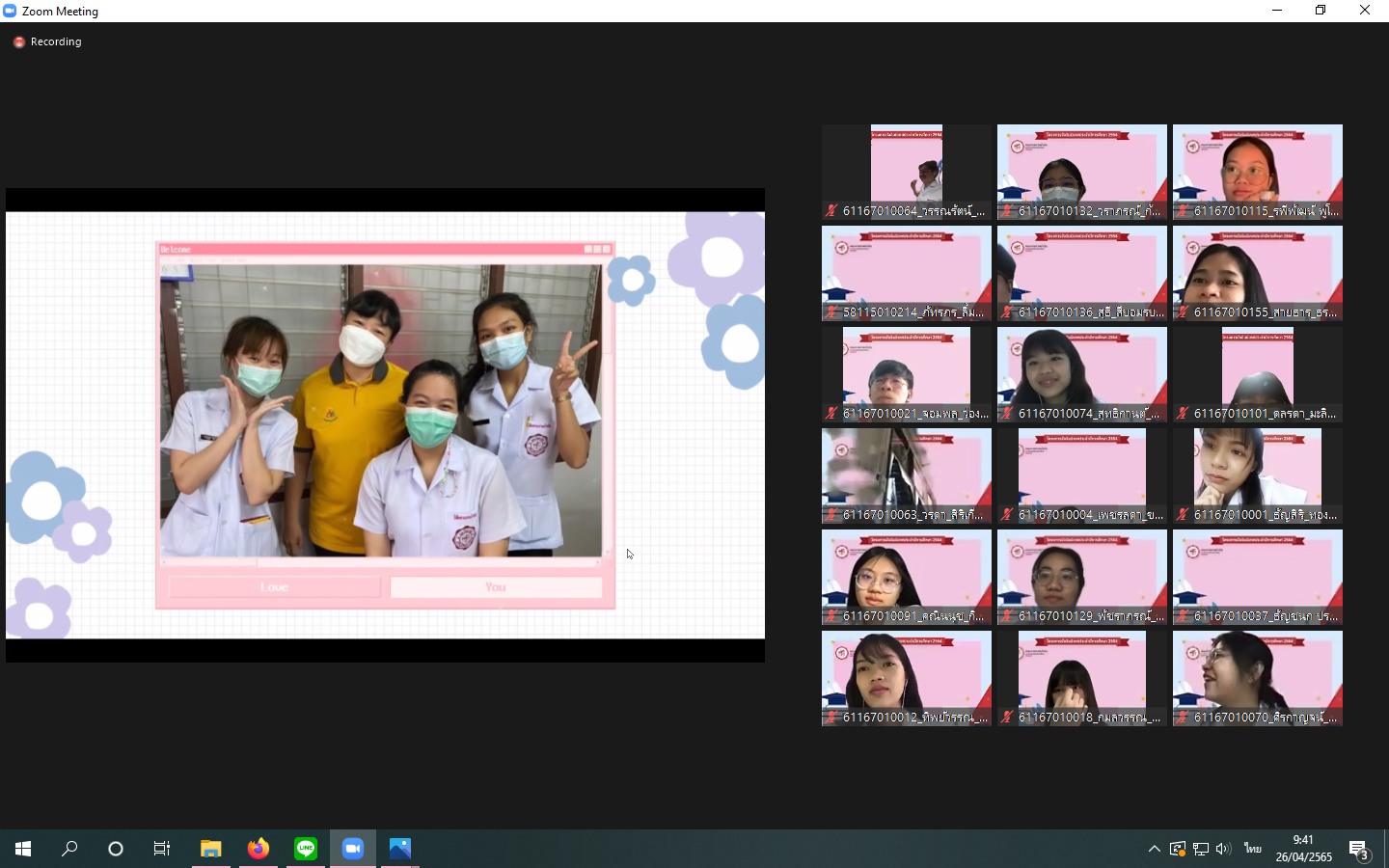The width and height of the screenshot is (1389, 868).
Task: Launch Firefox from the taskbar
Action: (x=259, y=849)
